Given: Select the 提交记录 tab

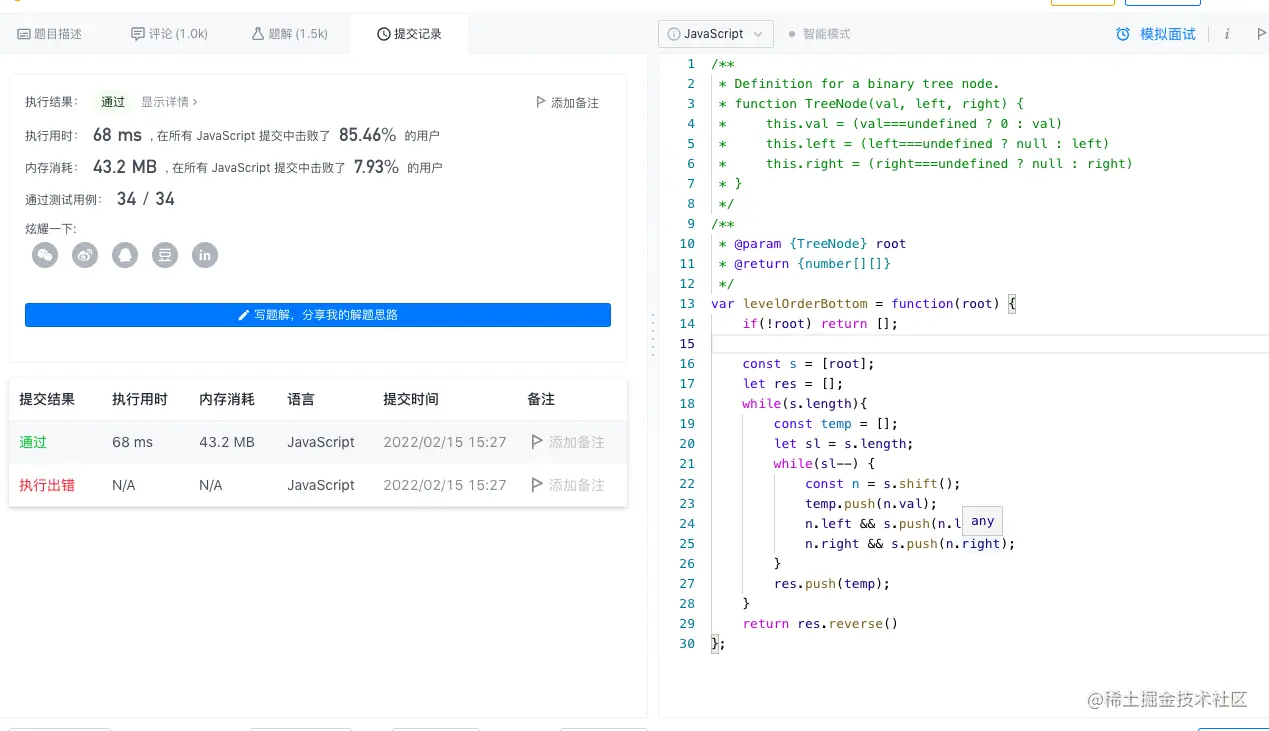Looking at the screenshot, I should [x=409, y=34].
